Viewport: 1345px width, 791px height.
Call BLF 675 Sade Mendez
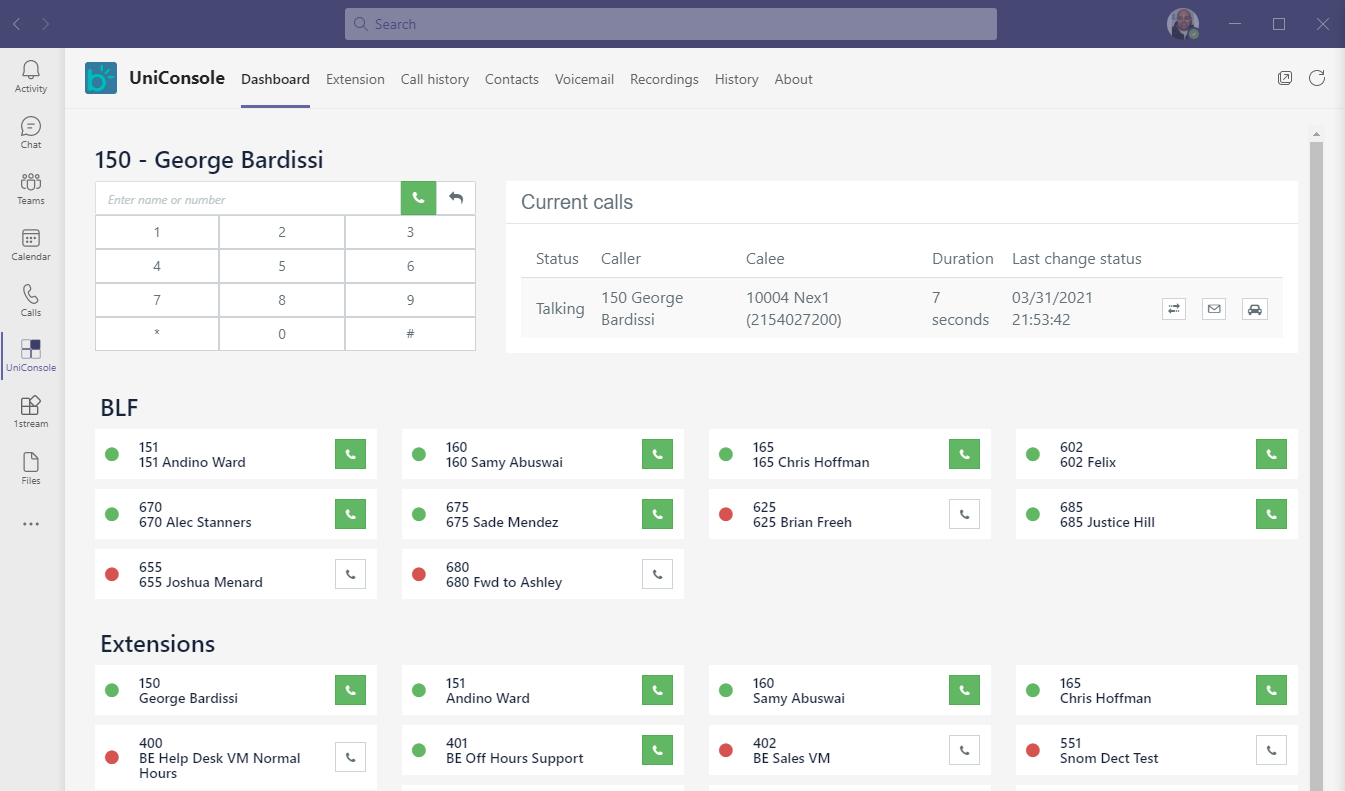tap(657, 514)
